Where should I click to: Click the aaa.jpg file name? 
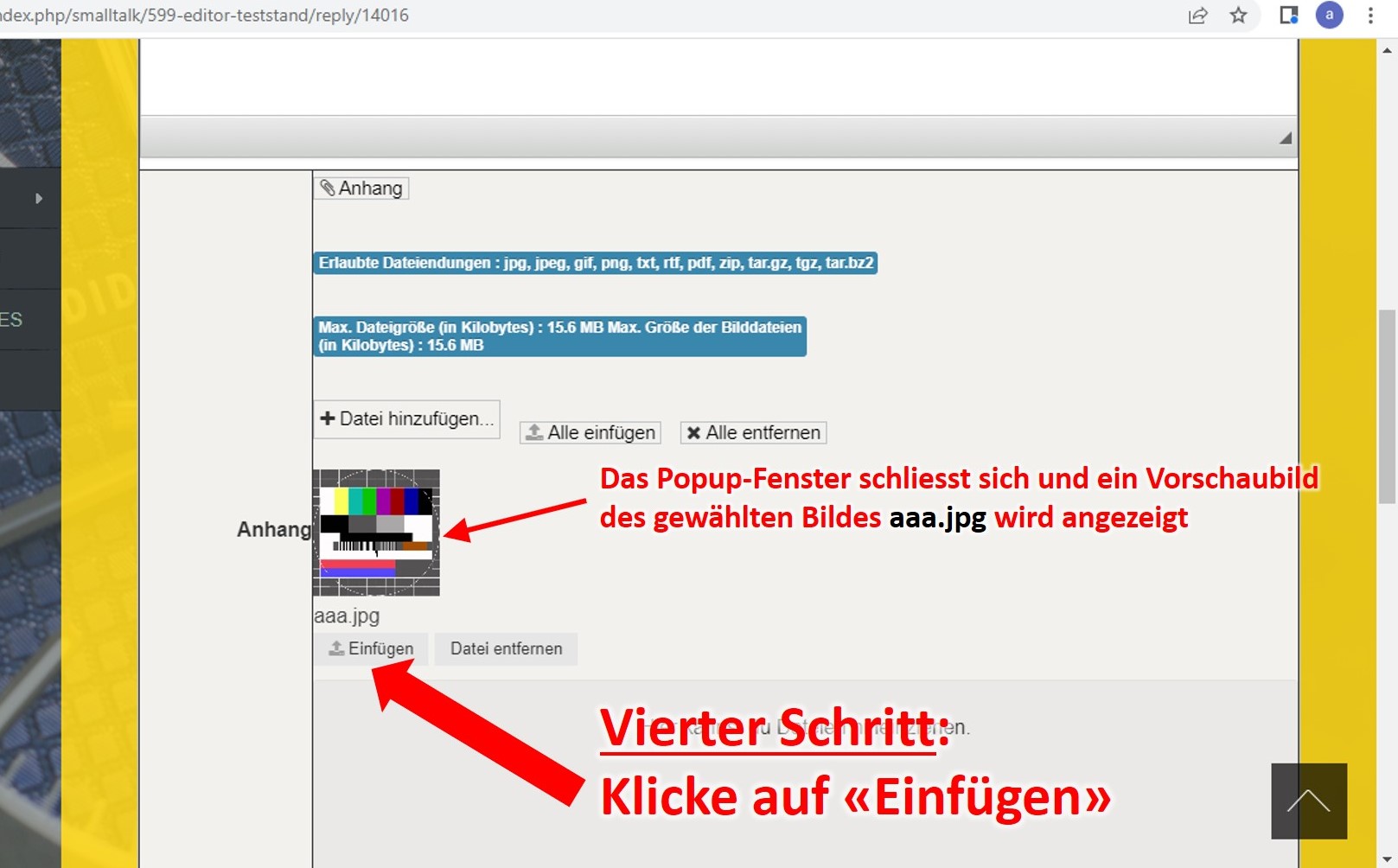click(x=347, y=616)
